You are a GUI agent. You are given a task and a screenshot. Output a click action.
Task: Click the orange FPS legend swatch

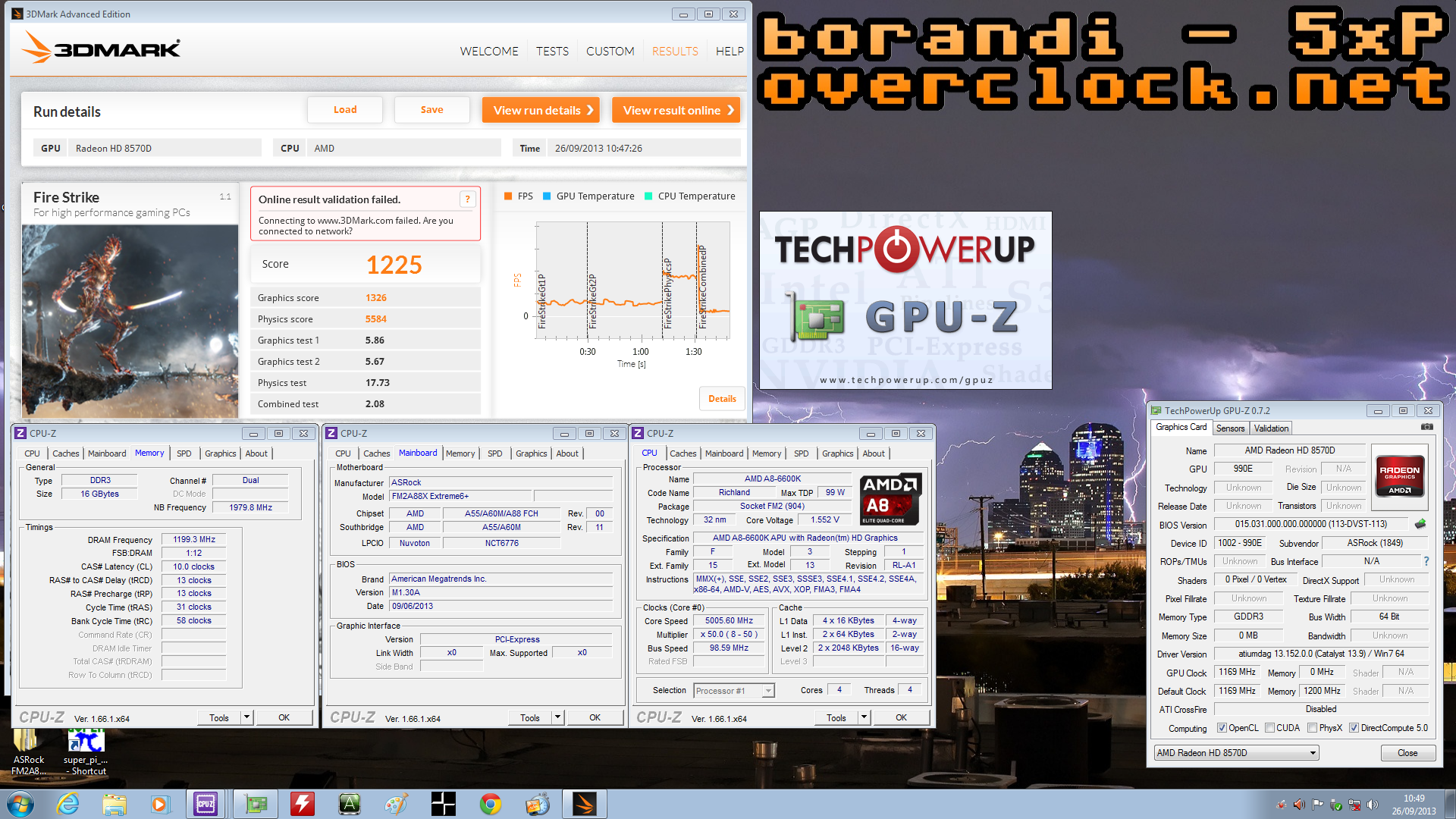tap(508, 196)
